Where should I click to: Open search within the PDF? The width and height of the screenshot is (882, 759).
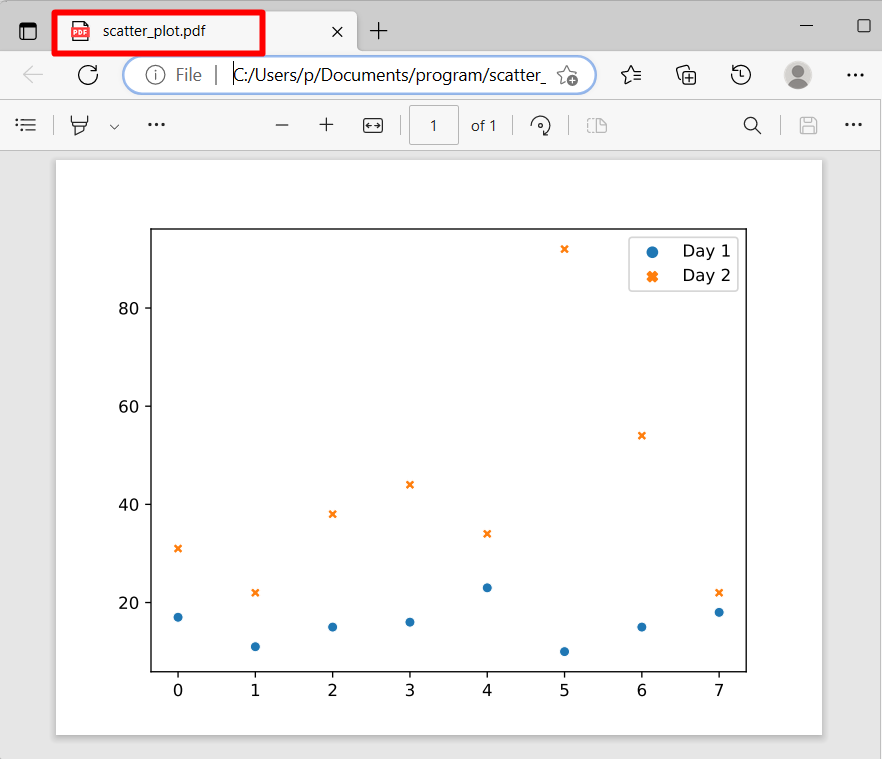[752, 125]
